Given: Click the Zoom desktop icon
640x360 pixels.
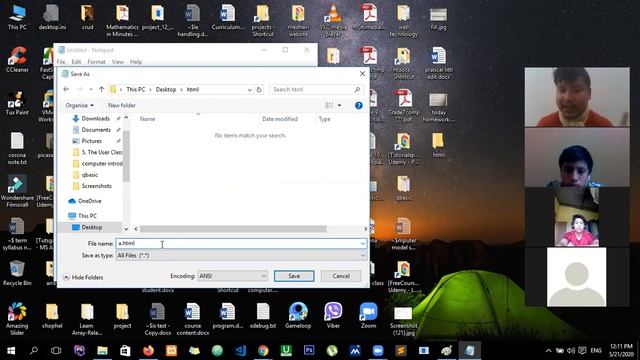Looking at the screenshot, I should point(368,316).
